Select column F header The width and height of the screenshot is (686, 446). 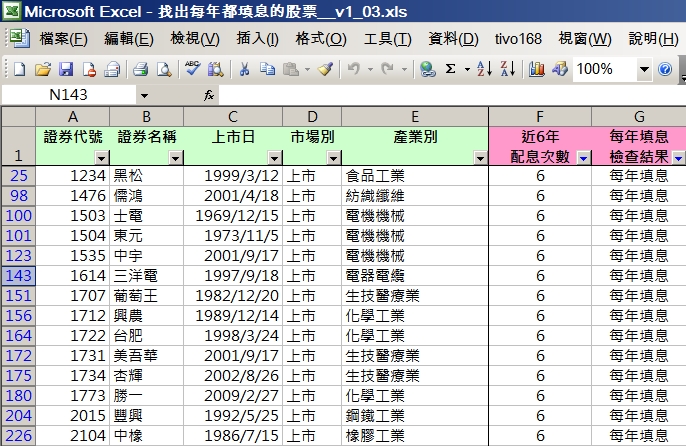point(540,117)
